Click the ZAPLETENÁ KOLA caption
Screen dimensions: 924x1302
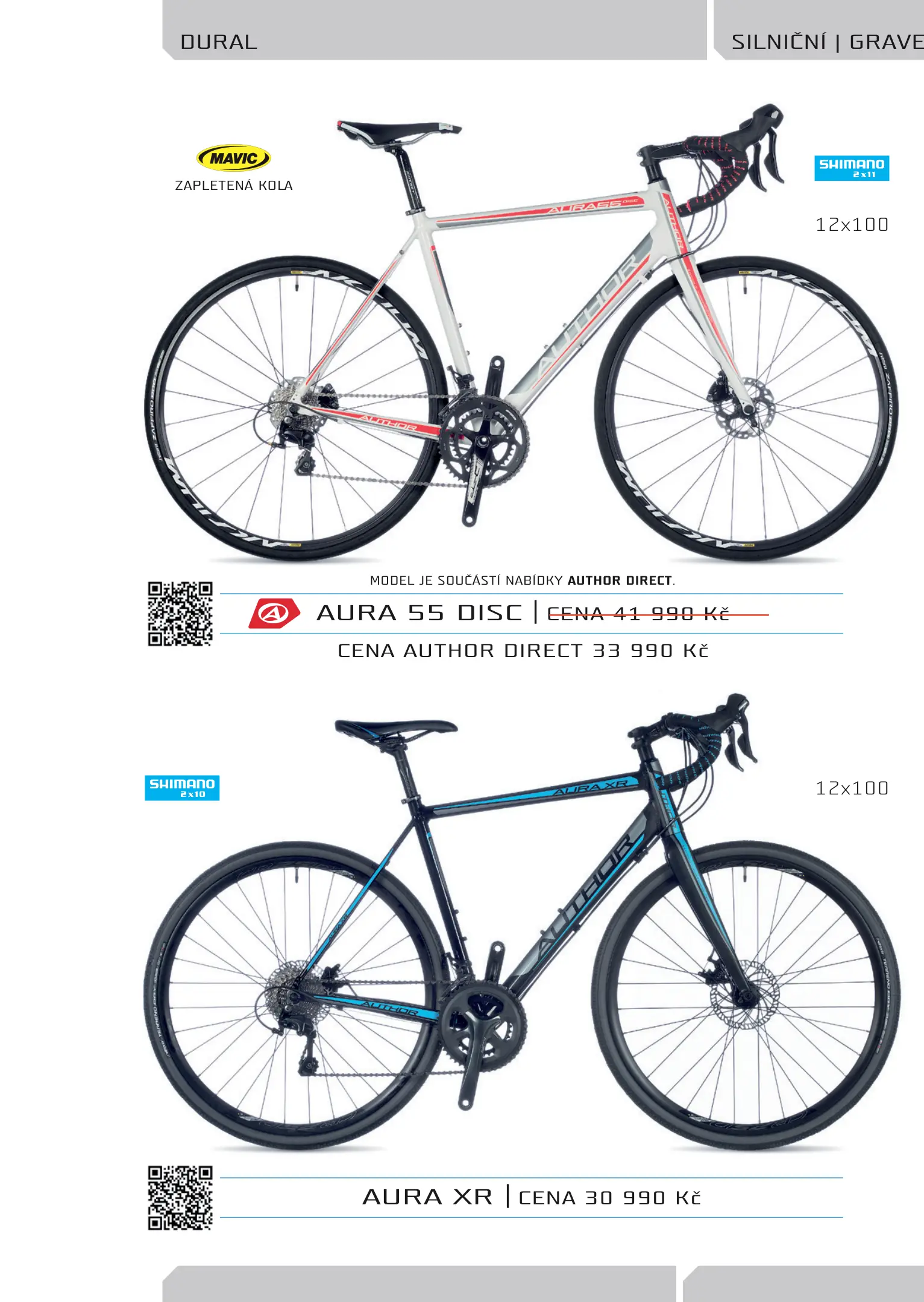234,186
